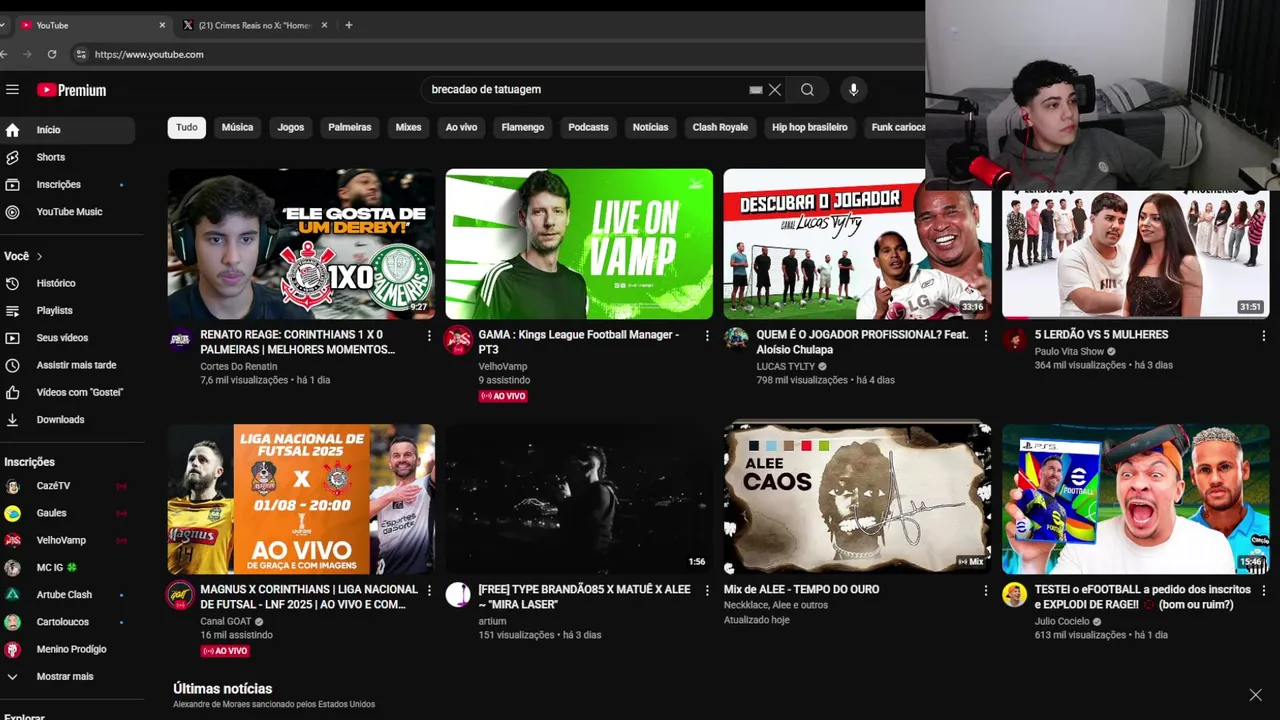The height and width of the screenshot is (720, 1280).
Task: Open Menino Prodígio subscription channel
Action: pos(67,649)
